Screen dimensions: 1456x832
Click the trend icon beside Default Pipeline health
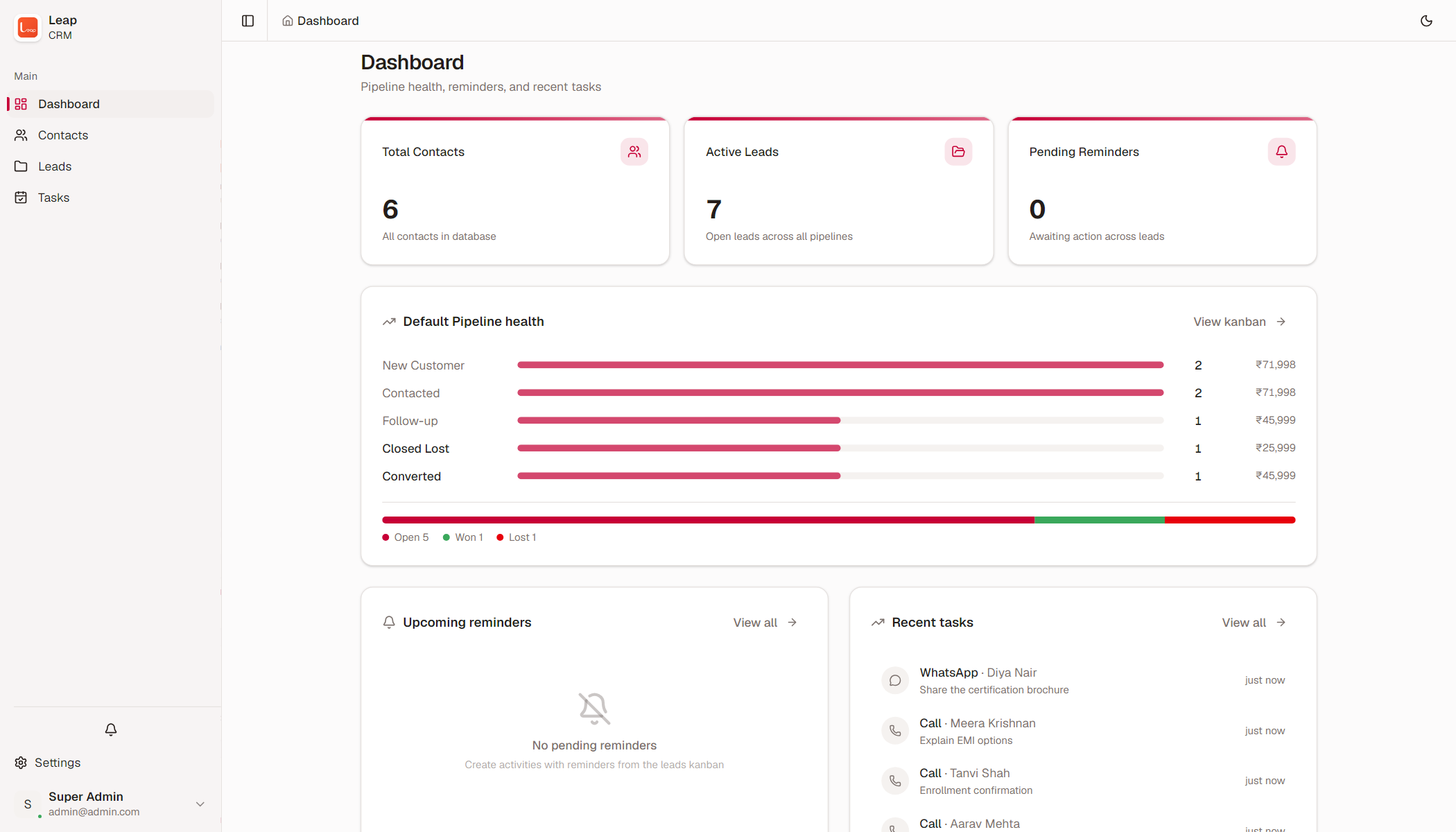389,322
